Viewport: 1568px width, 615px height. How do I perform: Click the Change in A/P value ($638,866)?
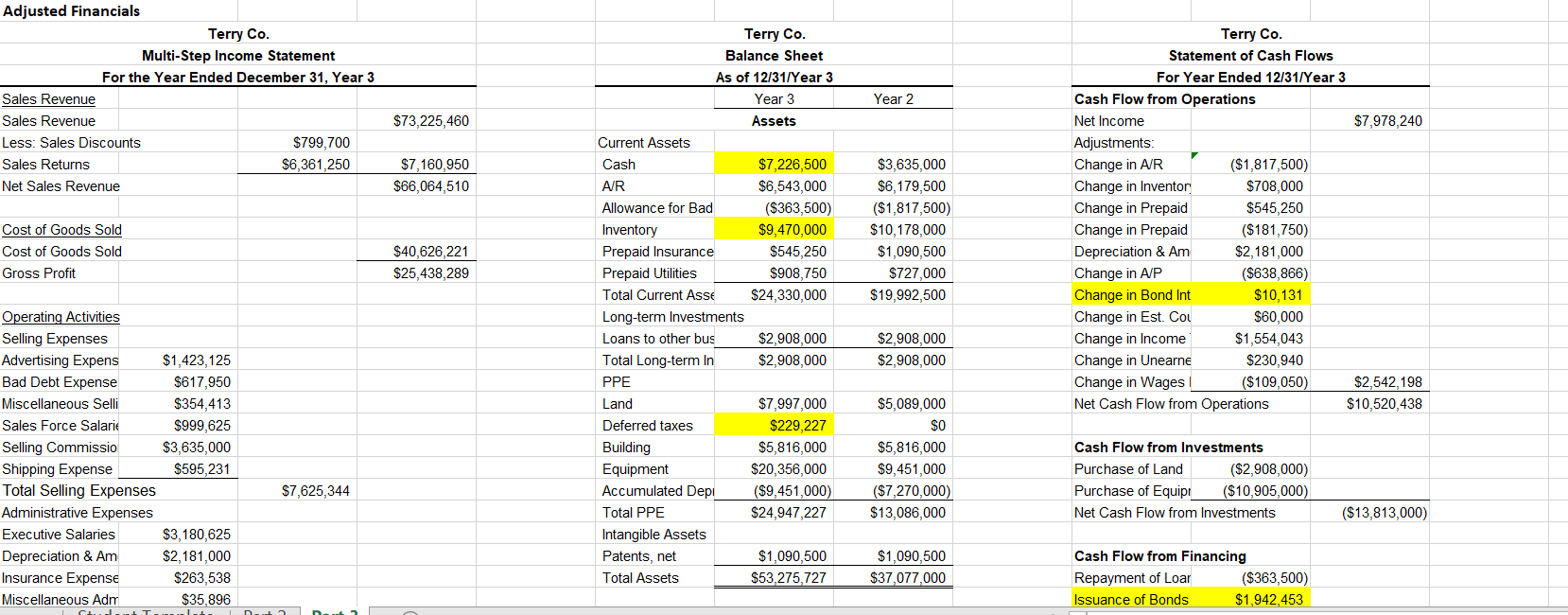coord(1275,273)
